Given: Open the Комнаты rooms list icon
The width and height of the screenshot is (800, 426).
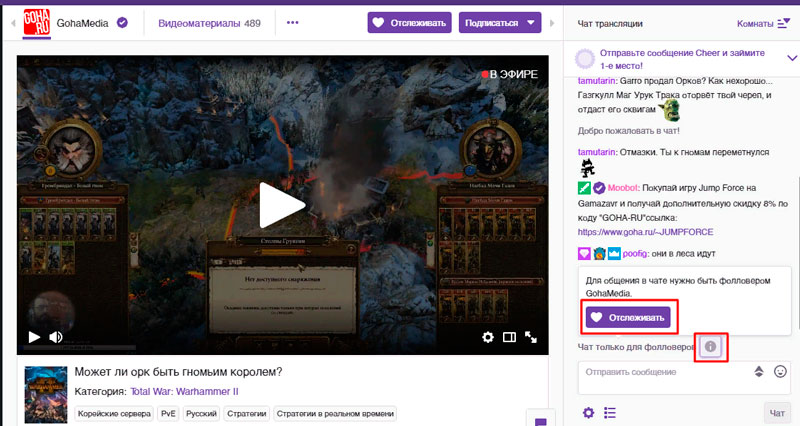Looking at the screenshot, I should tap(783, 23).
